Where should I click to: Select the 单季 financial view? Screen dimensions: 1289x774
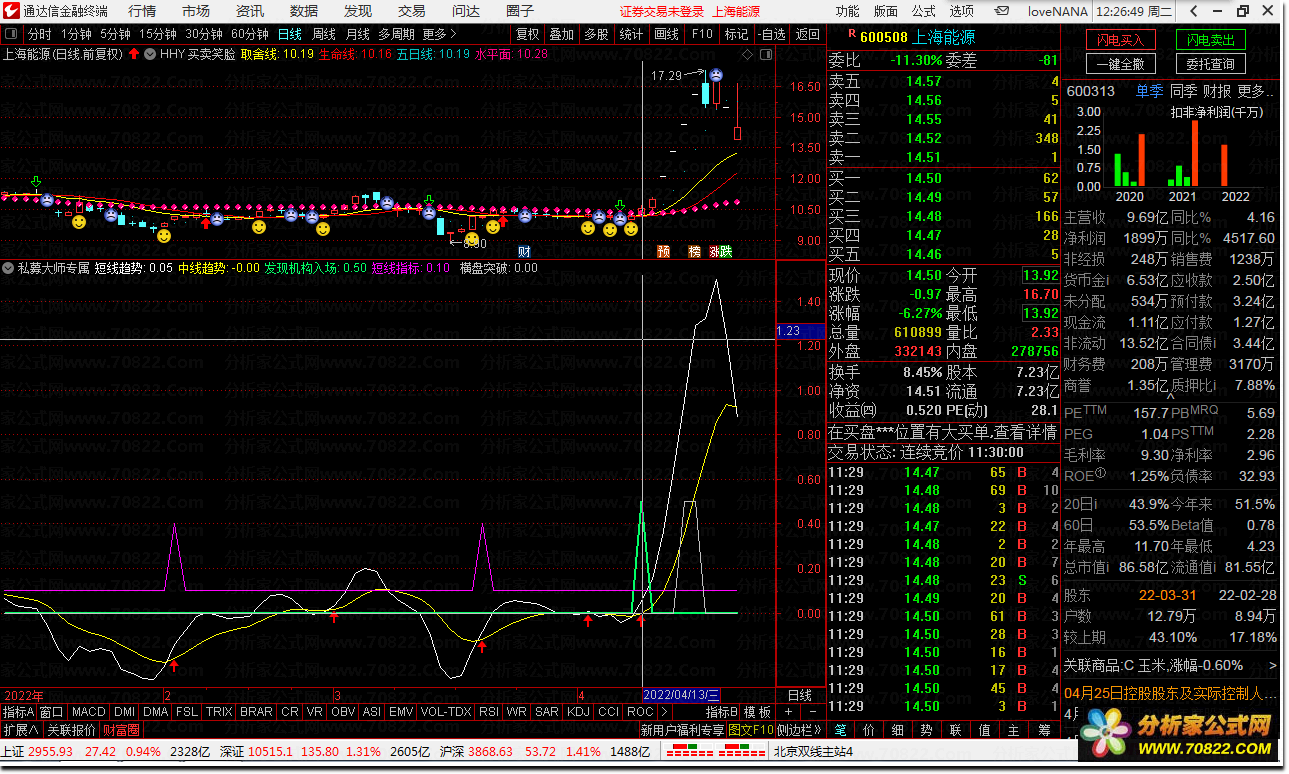tap(1149, 91)
